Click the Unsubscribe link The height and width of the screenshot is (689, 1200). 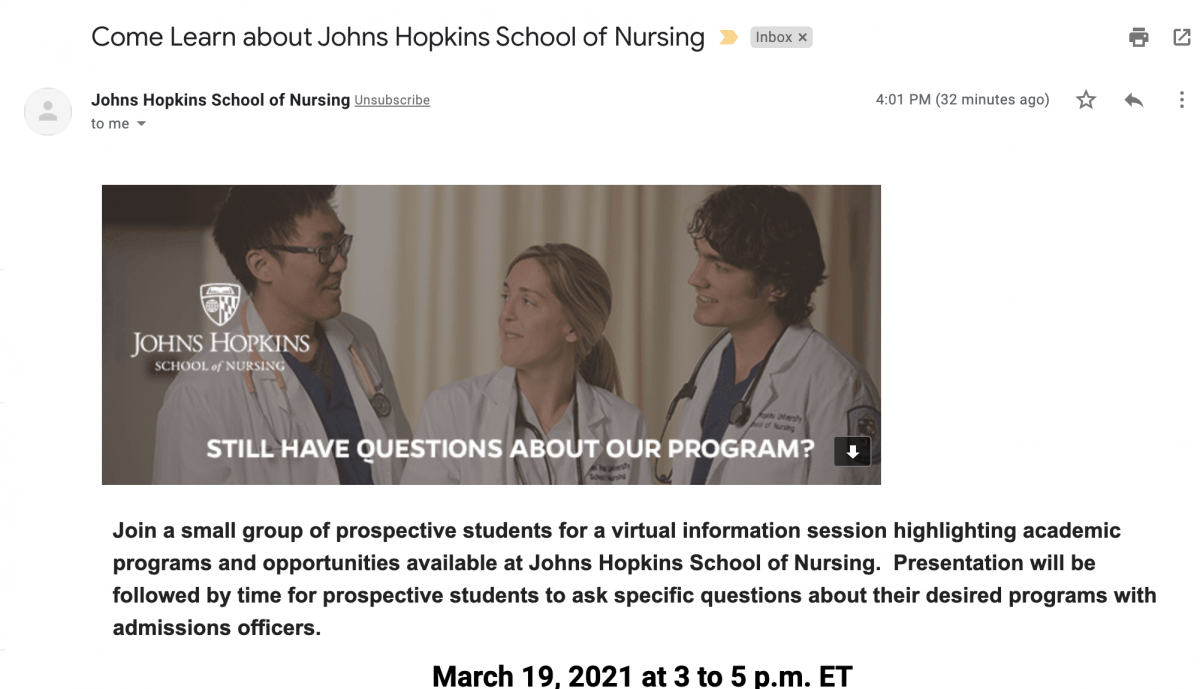coord(392,100)
